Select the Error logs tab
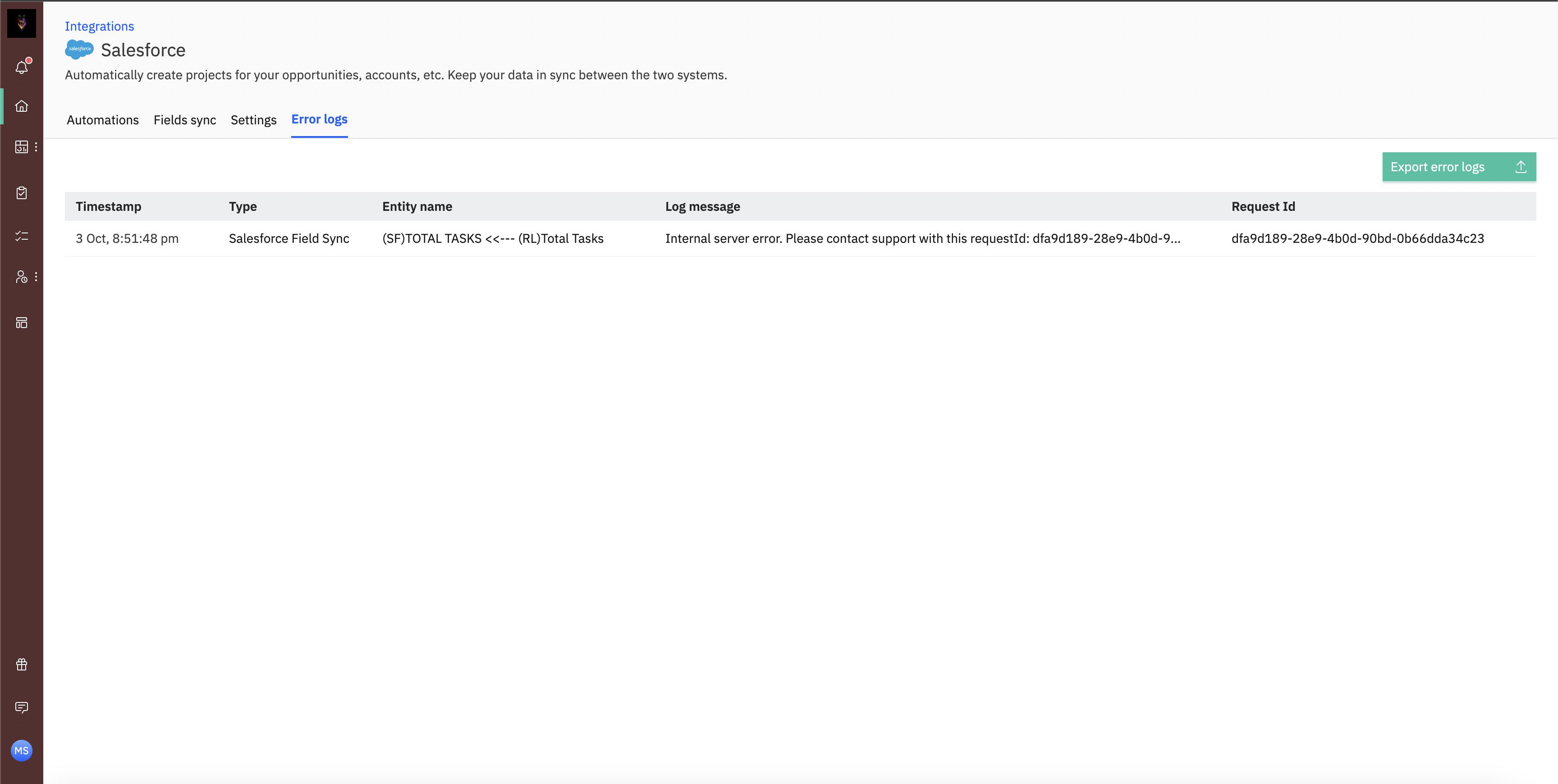Screen dimensions: 1558x784 pos(319,119)
